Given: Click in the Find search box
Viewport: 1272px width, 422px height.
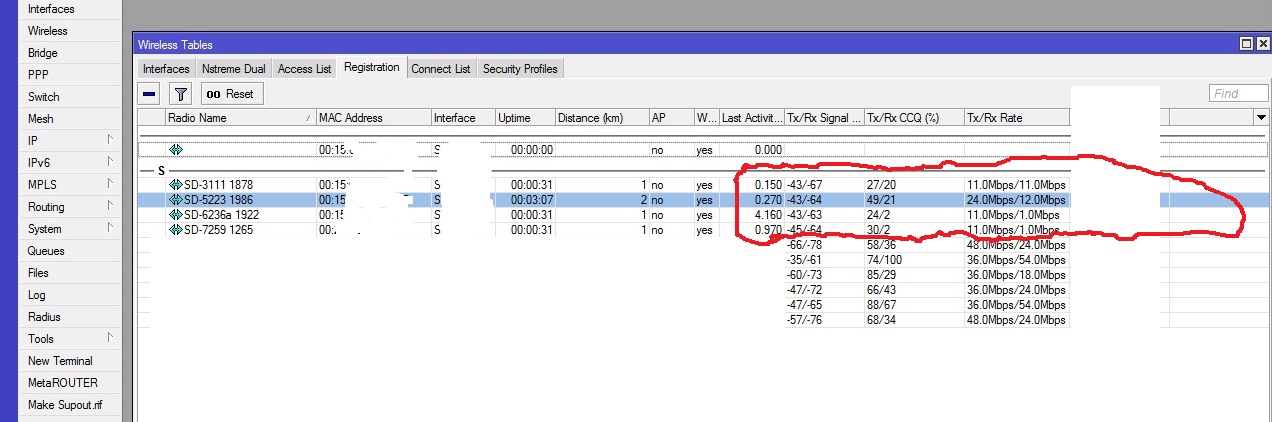Looking at the screenshot, I should click(x=1238, y=94).
